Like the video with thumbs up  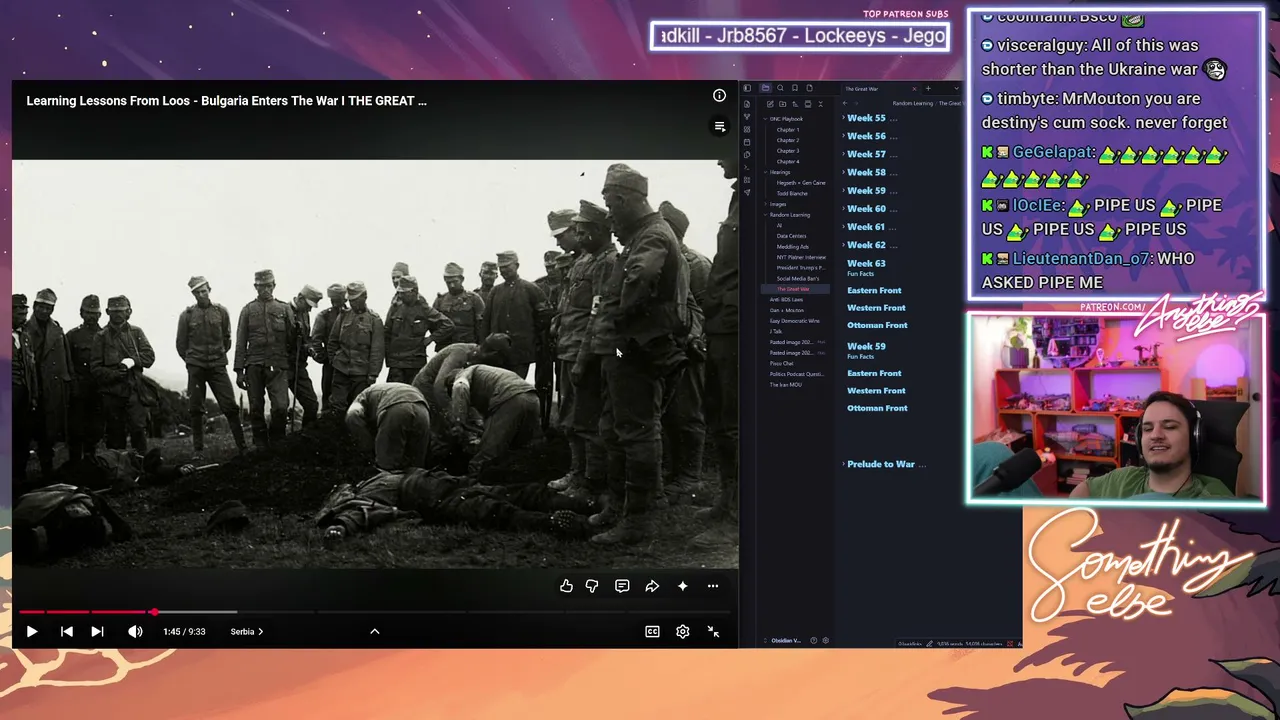click(x=566, y=586)
